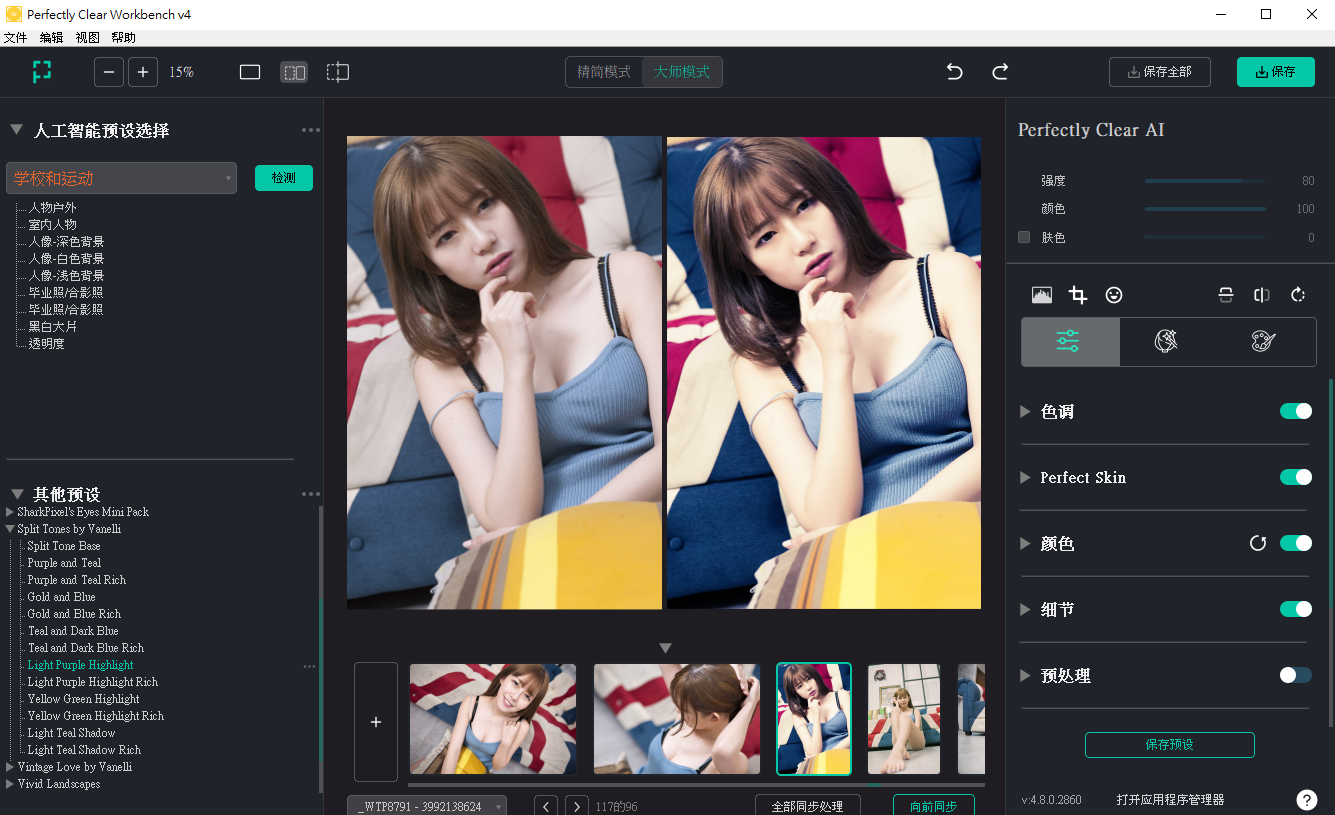
Task: Click the zoom out minus button
Action: pyautogui.click(x=109, y=72)
